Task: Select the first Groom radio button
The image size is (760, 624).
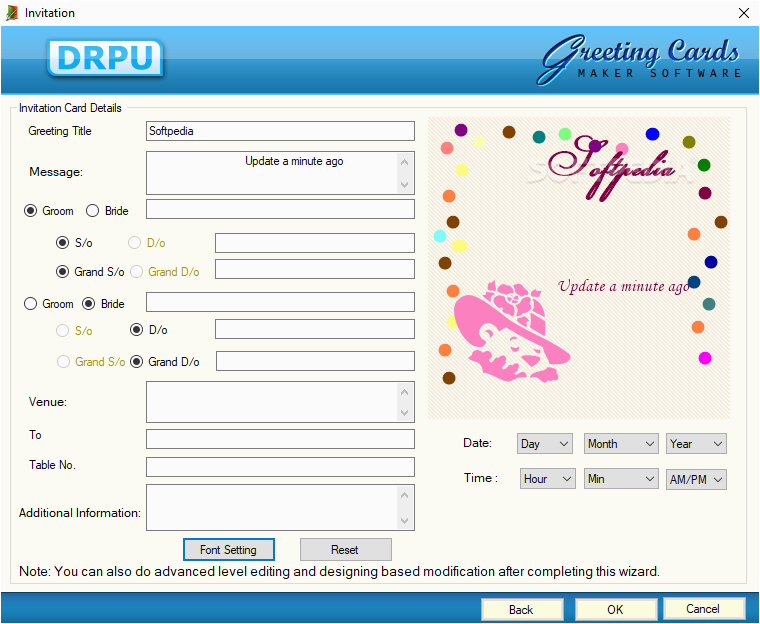Action: 30,211
